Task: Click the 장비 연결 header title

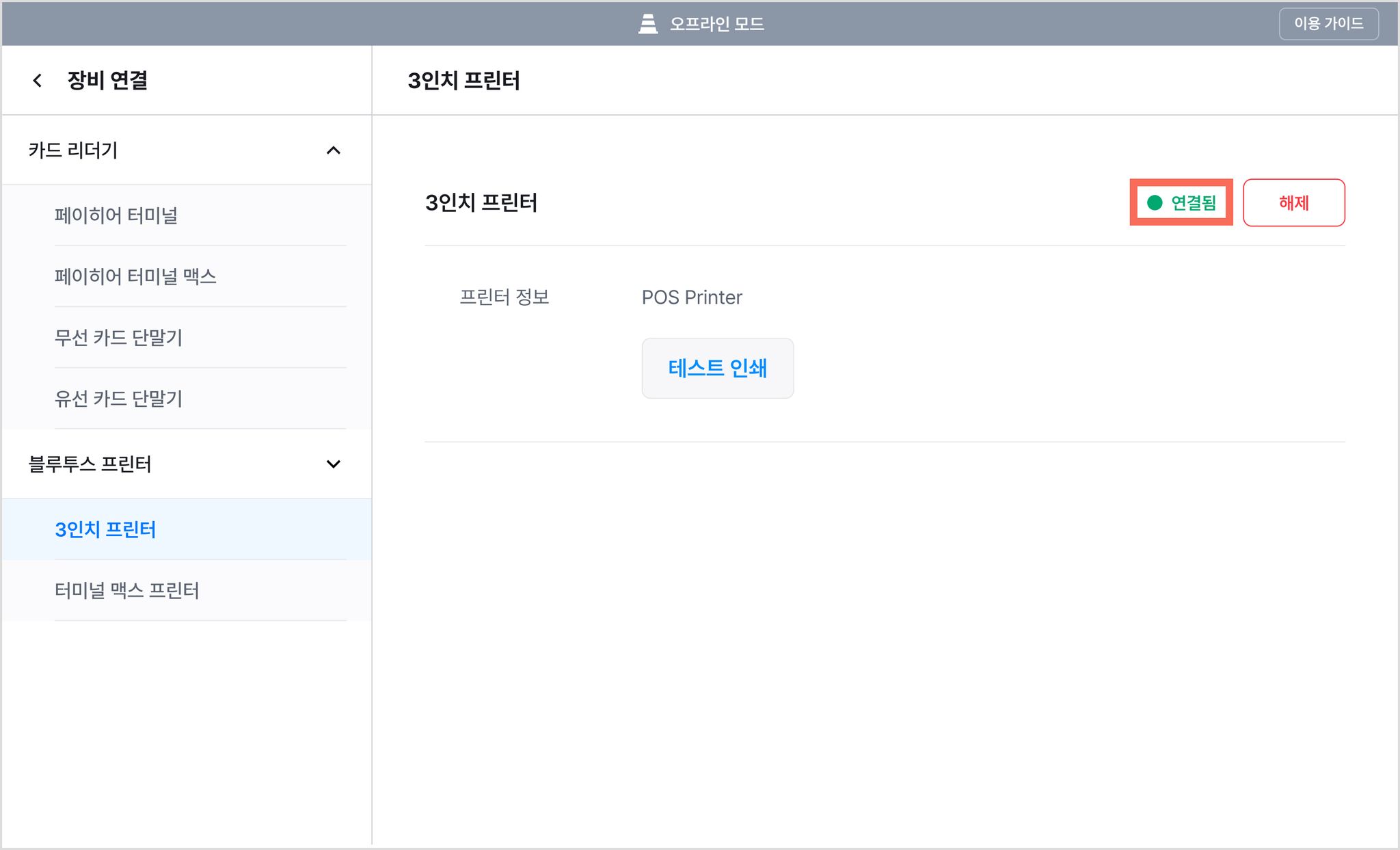Action: pyautogui.click(x=107, y=81)
